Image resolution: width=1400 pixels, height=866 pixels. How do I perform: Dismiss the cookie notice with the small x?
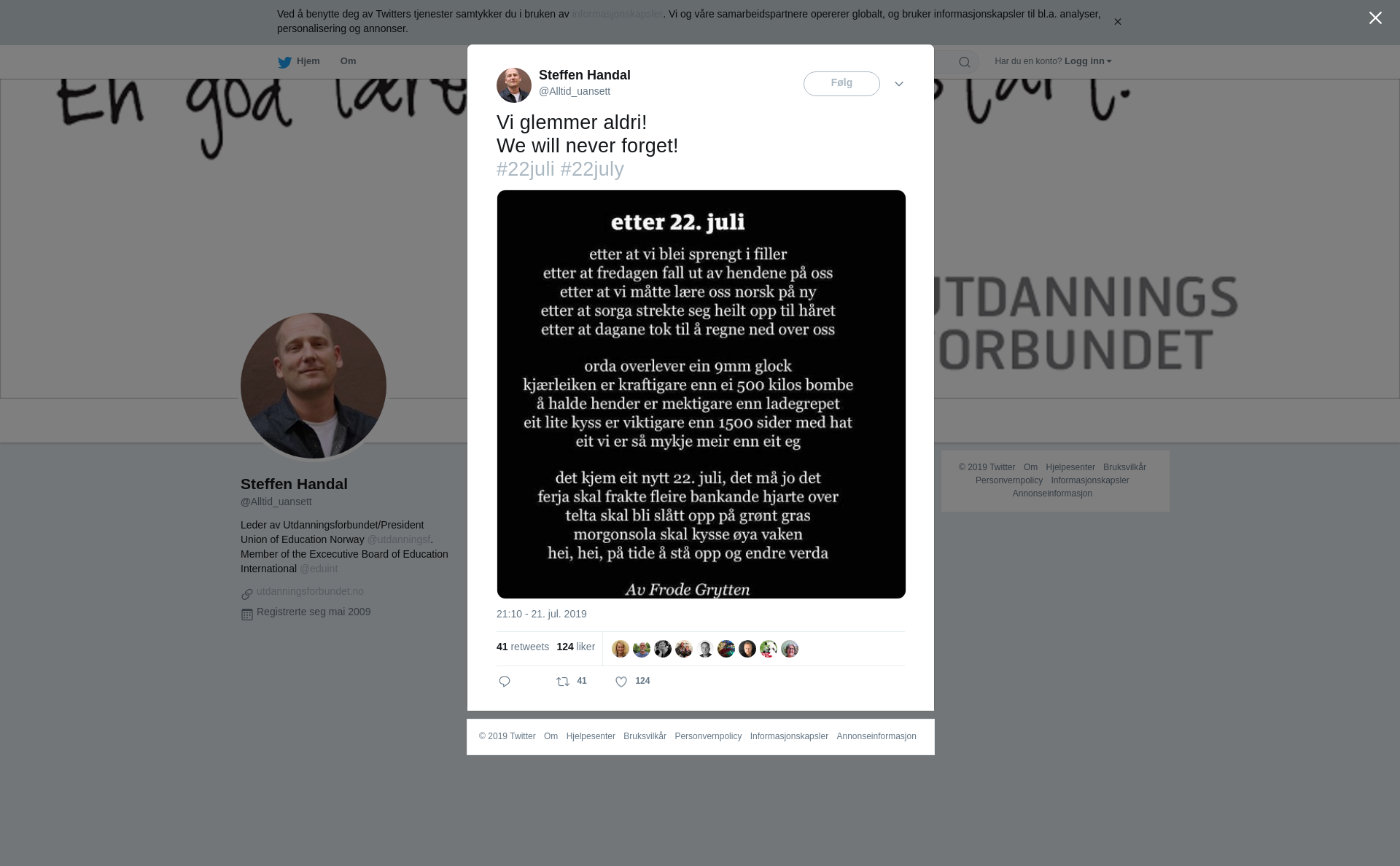pos(1117,22)
